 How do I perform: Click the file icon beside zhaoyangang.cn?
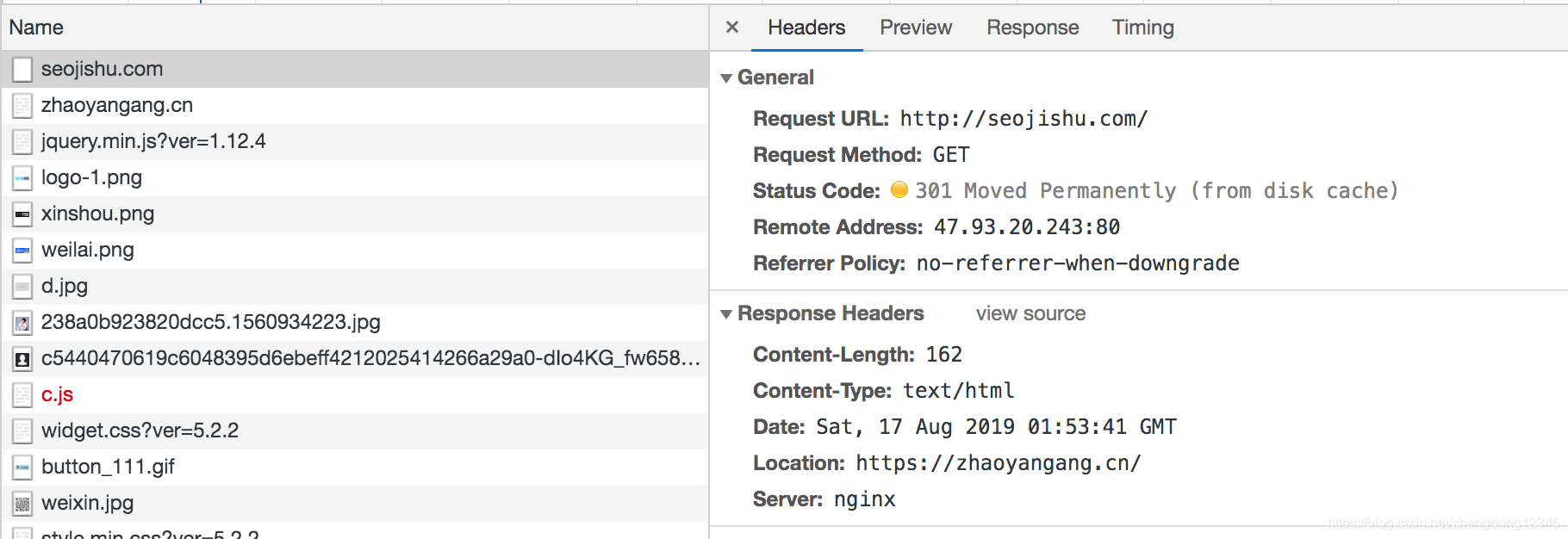pos(22,106)
